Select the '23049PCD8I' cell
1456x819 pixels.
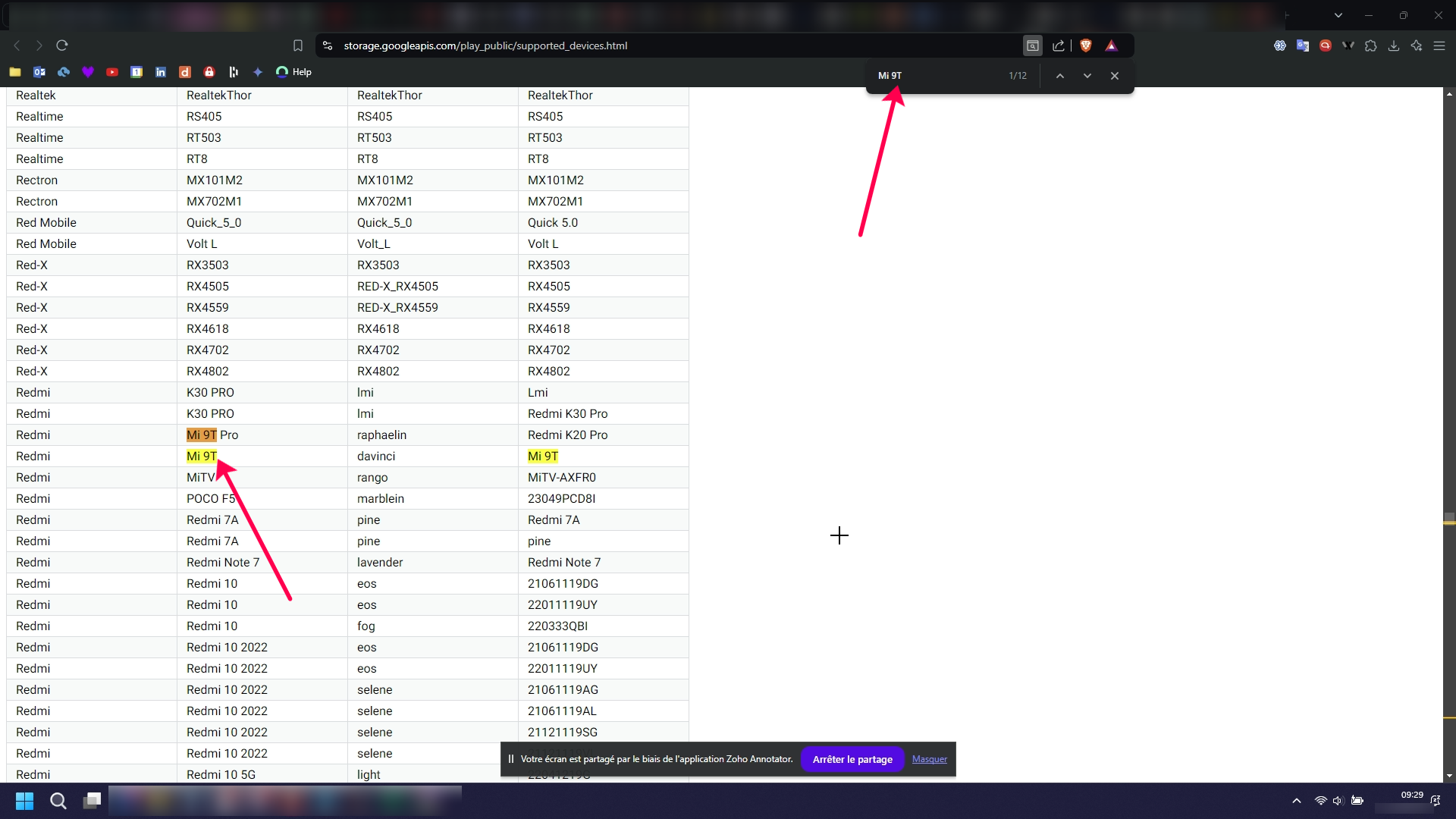(x=603, y=498)
